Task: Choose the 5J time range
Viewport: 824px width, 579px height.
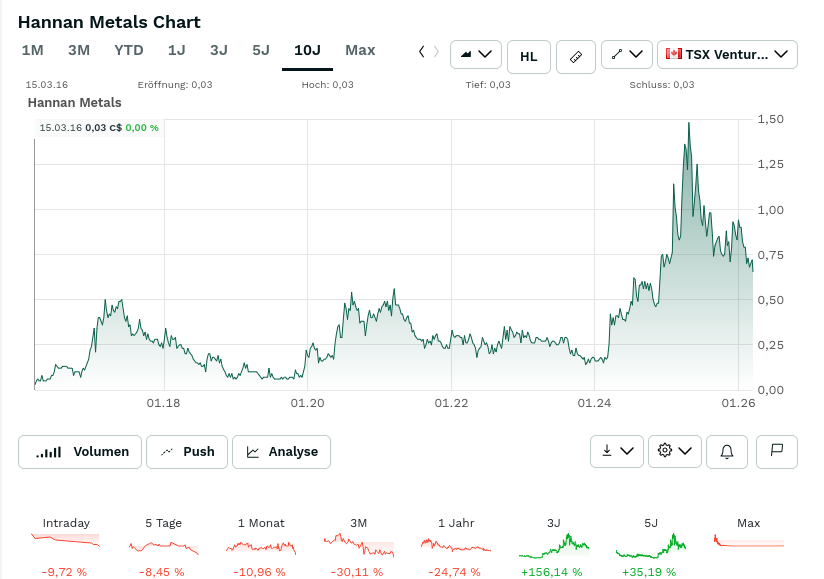Action: [261, 50]
